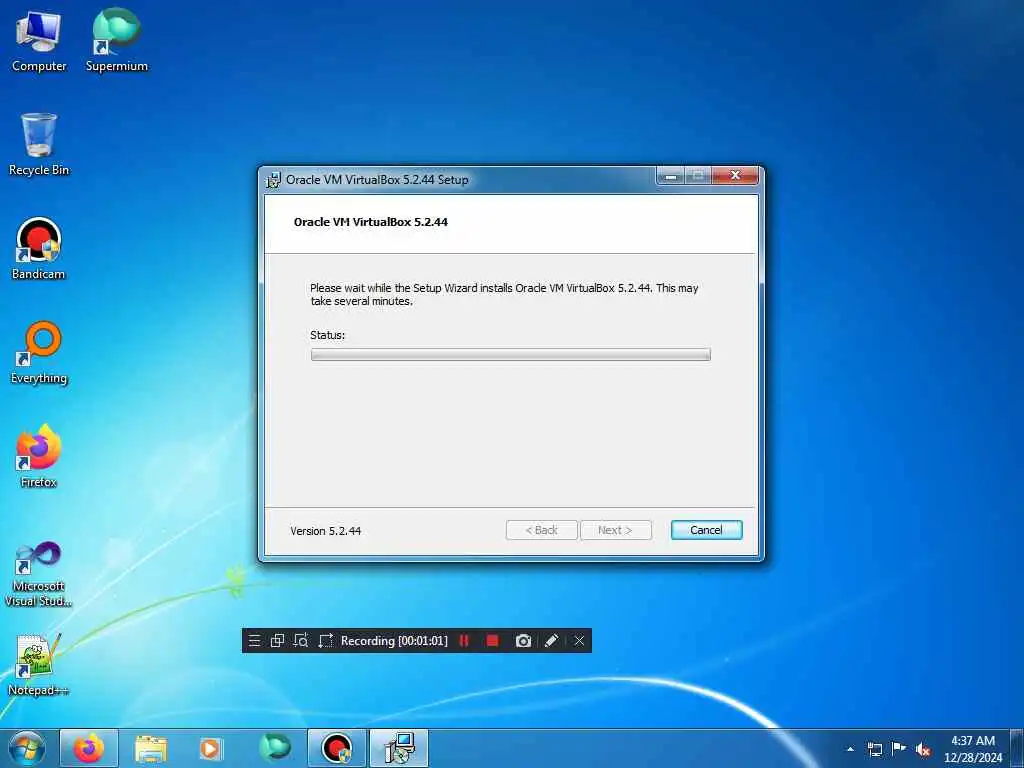This screenshot has height=768, width=1024.
Task: Open Windows Explorer from the taskbar
Action: coord(151,748)
